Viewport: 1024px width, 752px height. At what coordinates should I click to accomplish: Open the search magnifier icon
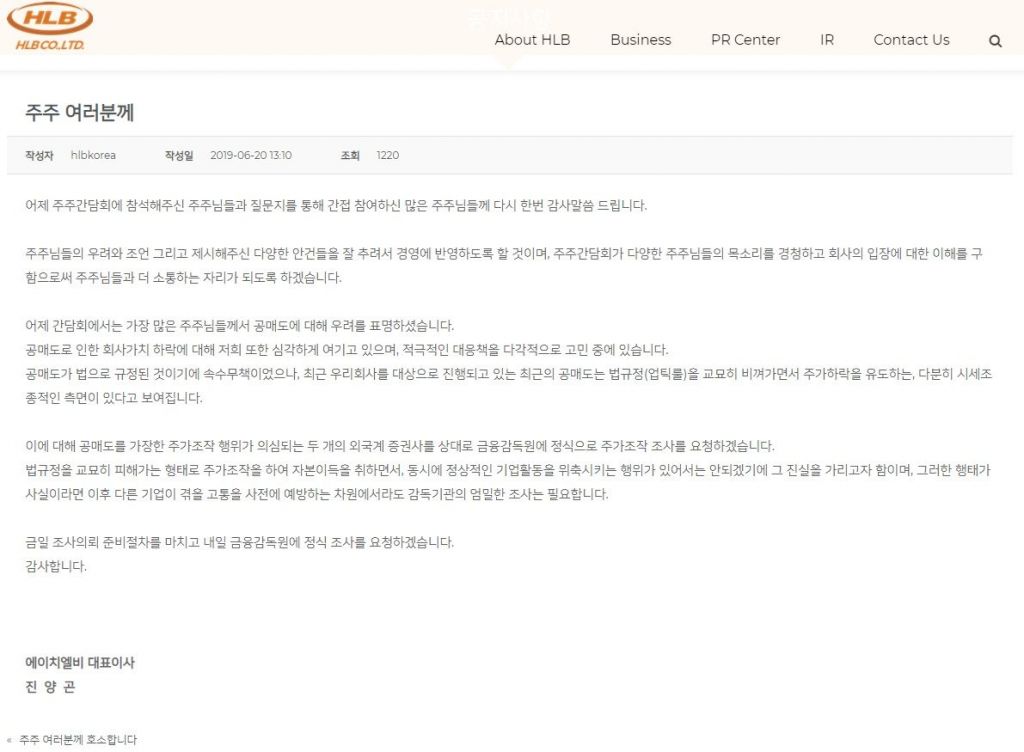(995, 41)
